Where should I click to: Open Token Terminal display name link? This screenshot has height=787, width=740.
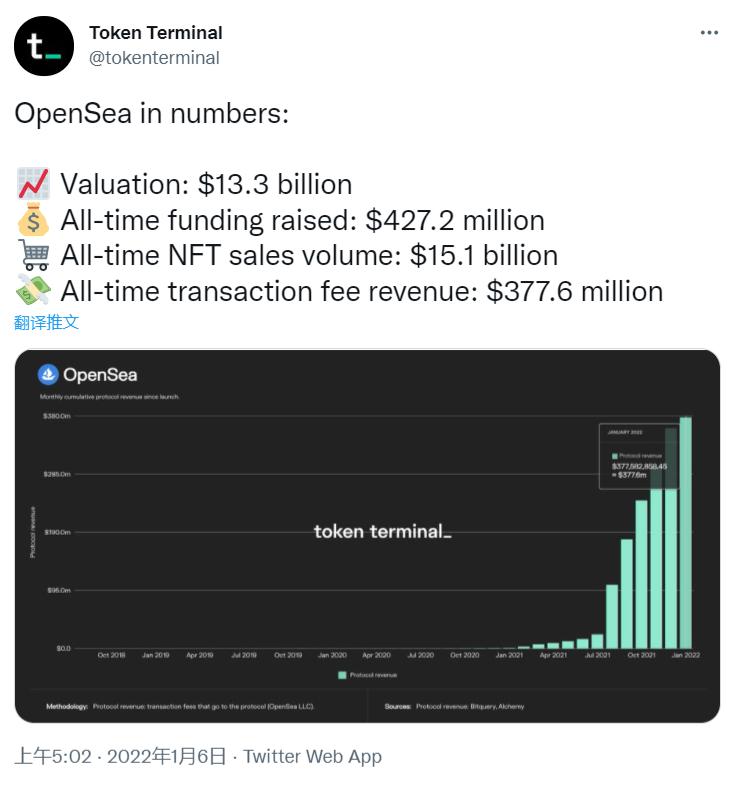click(x=156, y=33)
